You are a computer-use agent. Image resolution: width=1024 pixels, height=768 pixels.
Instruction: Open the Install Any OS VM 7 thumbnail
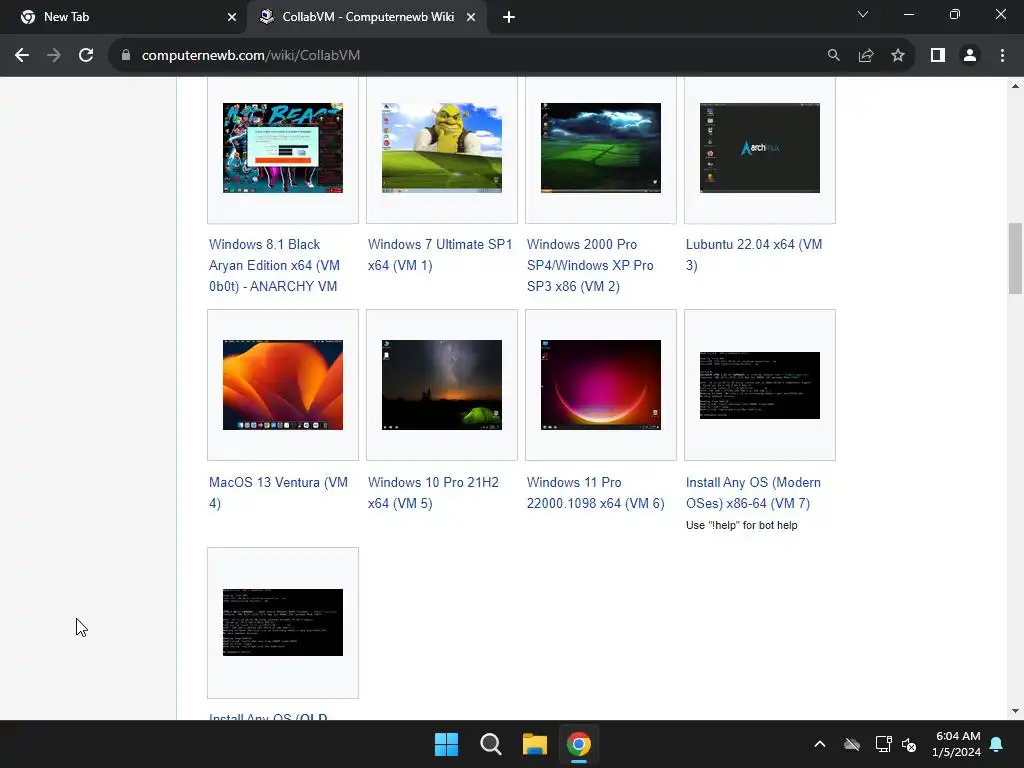point(760,385)
